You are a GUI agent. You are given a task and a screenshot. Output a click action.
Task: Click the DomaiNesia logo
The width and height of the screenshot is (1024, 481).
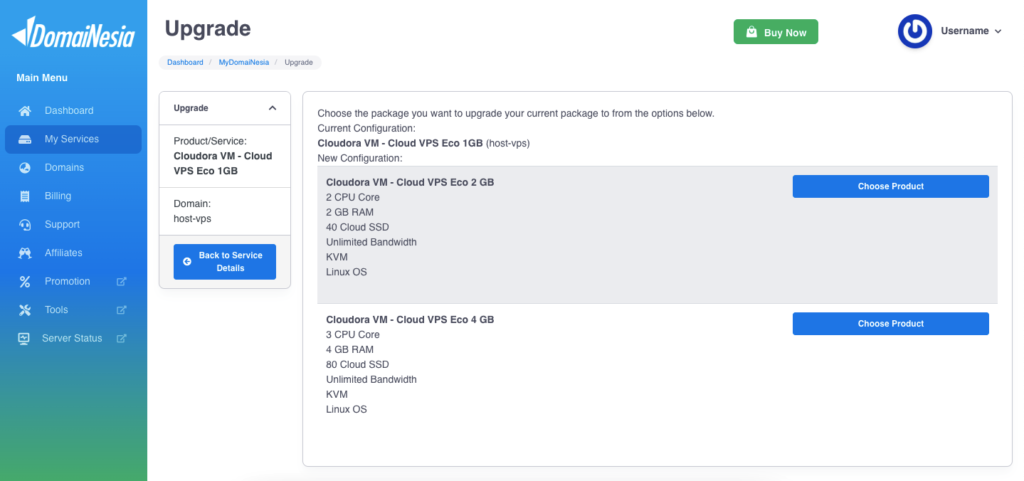point(73,33)
